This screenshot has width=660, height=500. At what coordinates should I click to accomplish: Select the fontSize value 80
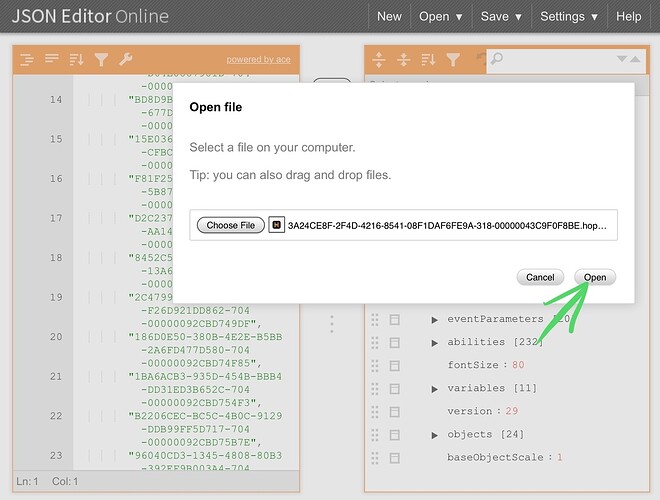[518, 365]
